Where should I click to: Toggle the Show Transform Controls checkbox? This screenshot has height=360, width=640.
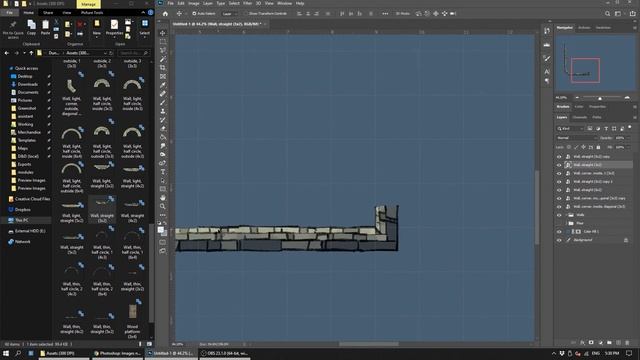[x=246, y=13]
